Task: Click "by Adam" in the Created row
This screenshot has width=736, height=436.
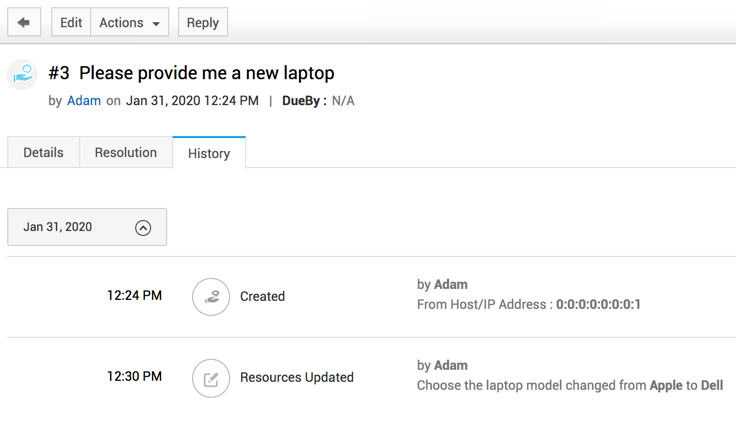Action: click(x=442, y=284)
